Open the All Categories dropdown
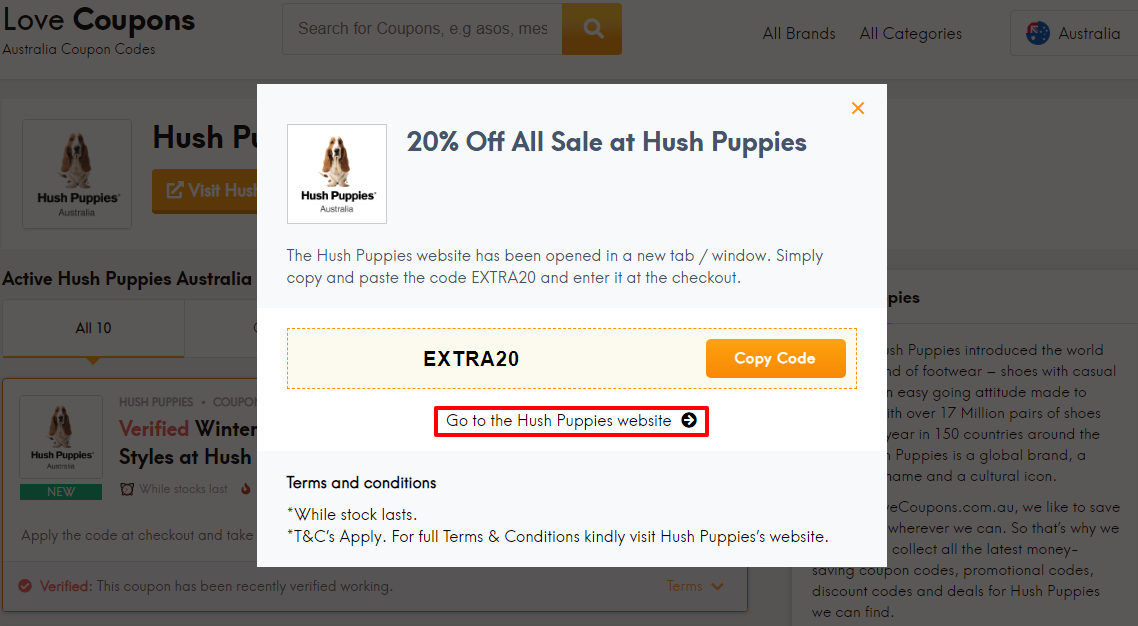Viewport: 1138px width, 626px height. click(910, 33)
